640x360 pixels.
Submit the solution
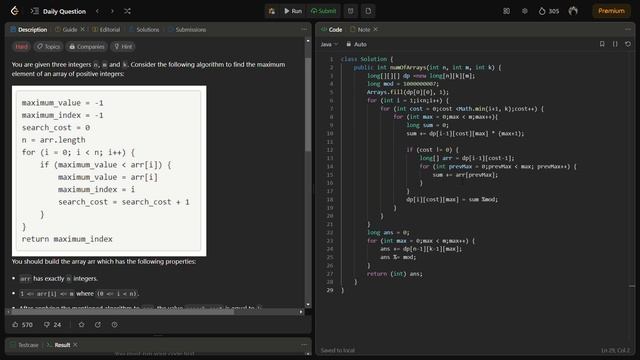click(x=324, y=11)
